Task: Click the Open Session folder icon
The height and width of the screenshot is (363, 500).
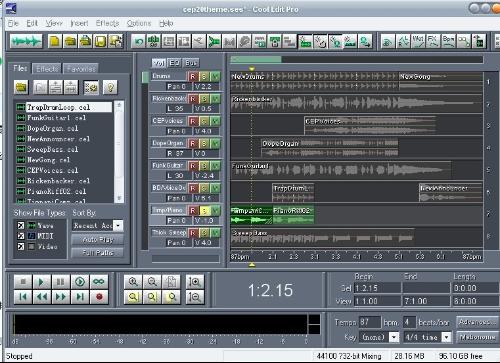Action: tap(70, 41)
